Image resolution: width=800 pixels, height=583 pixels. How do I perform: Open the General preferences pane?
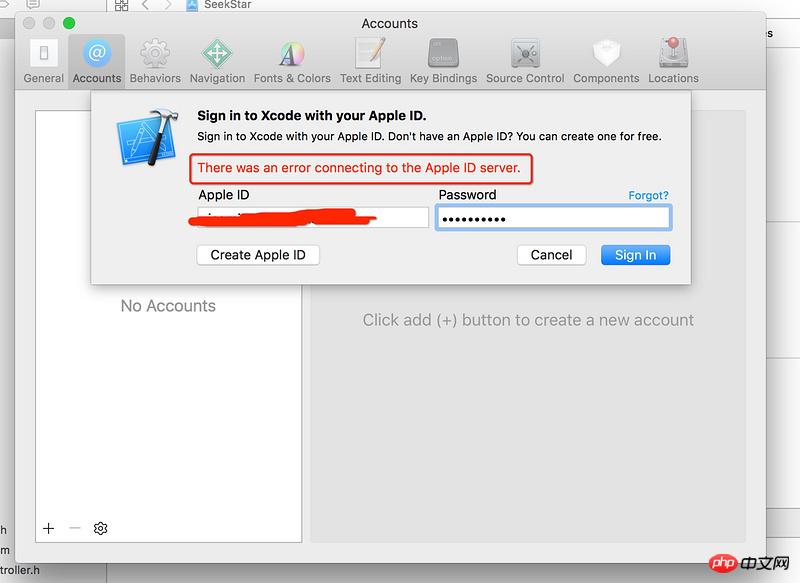click(x=44, y=61)
